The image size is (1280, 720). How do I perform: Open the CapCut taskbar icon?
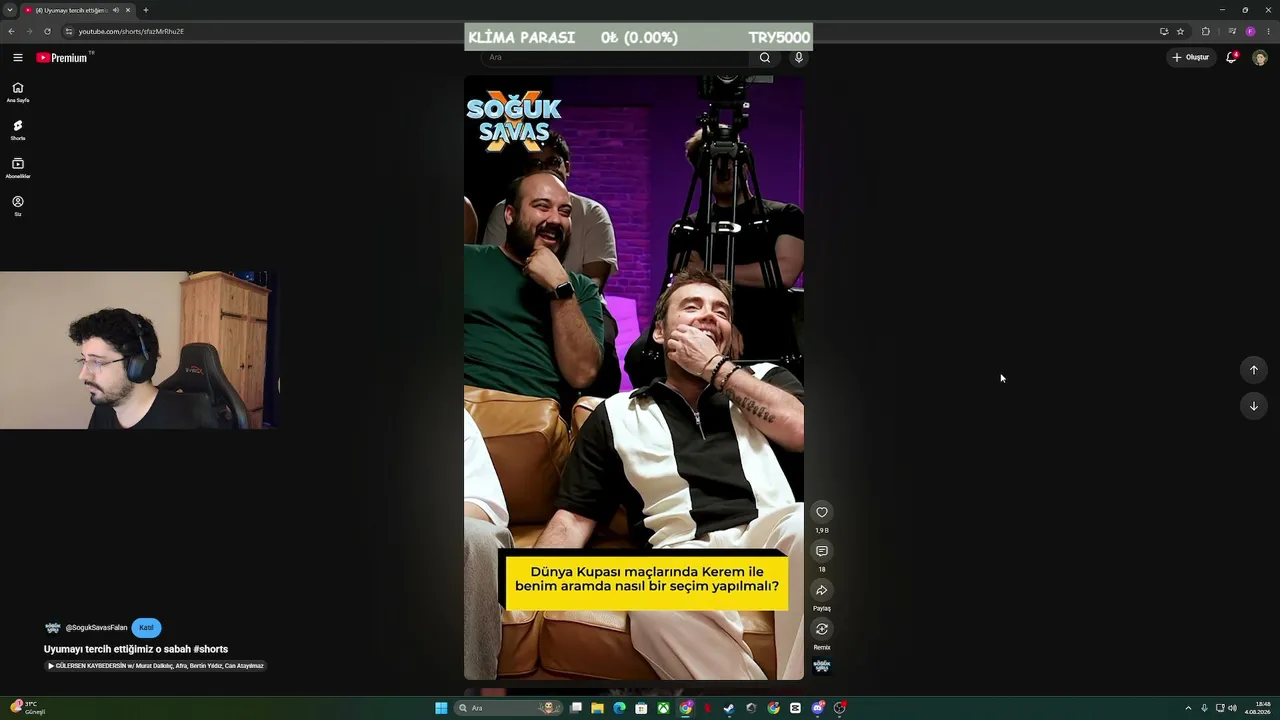click(795, 708)
